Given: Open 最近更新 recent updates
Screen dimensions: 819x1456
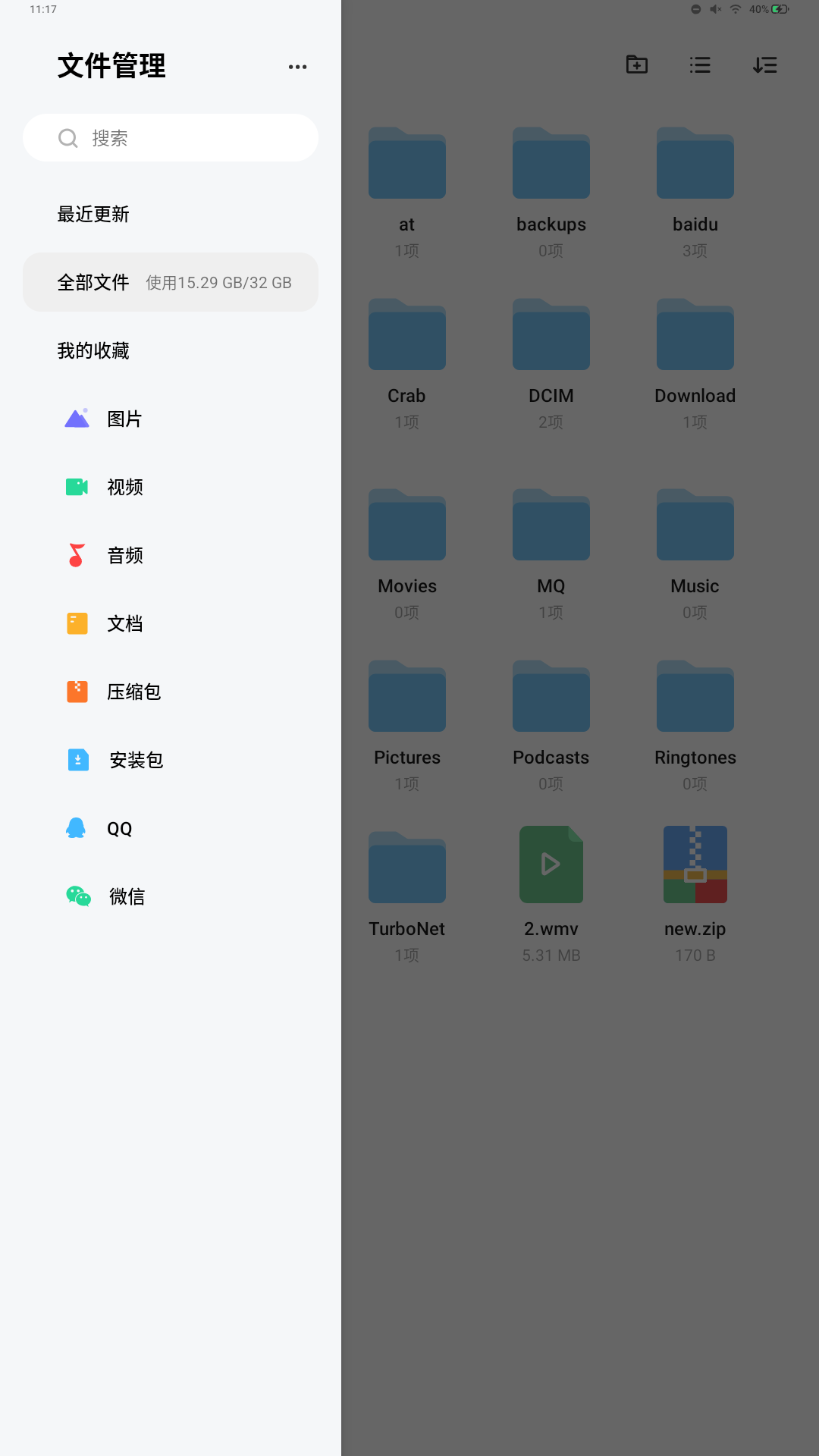Looking at the screenshot, I should 93,214.
